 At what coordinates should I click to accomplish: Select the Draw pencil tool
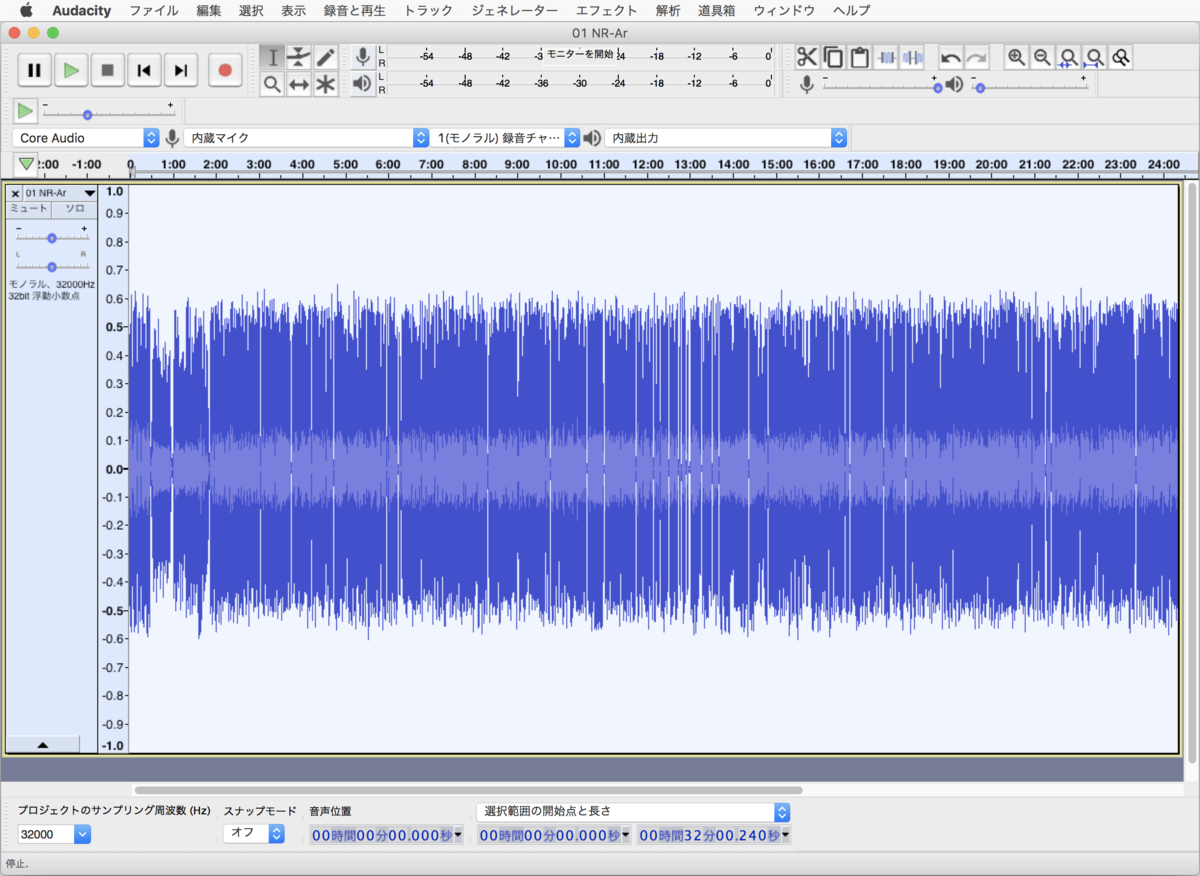325,58
